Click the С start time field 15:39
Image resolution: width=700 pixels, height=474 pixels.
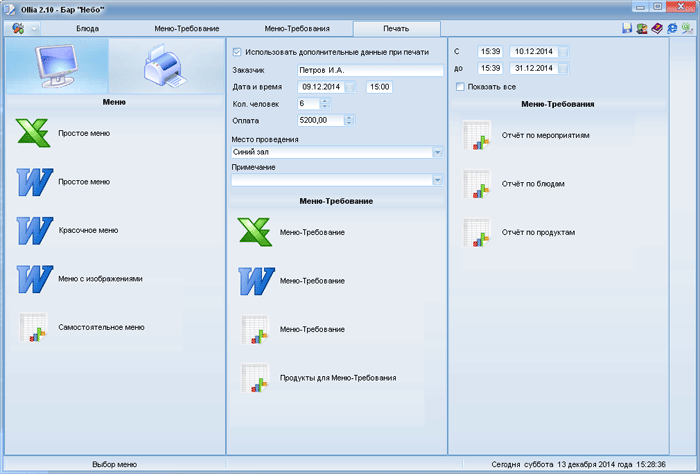click(x=490, y=52)
